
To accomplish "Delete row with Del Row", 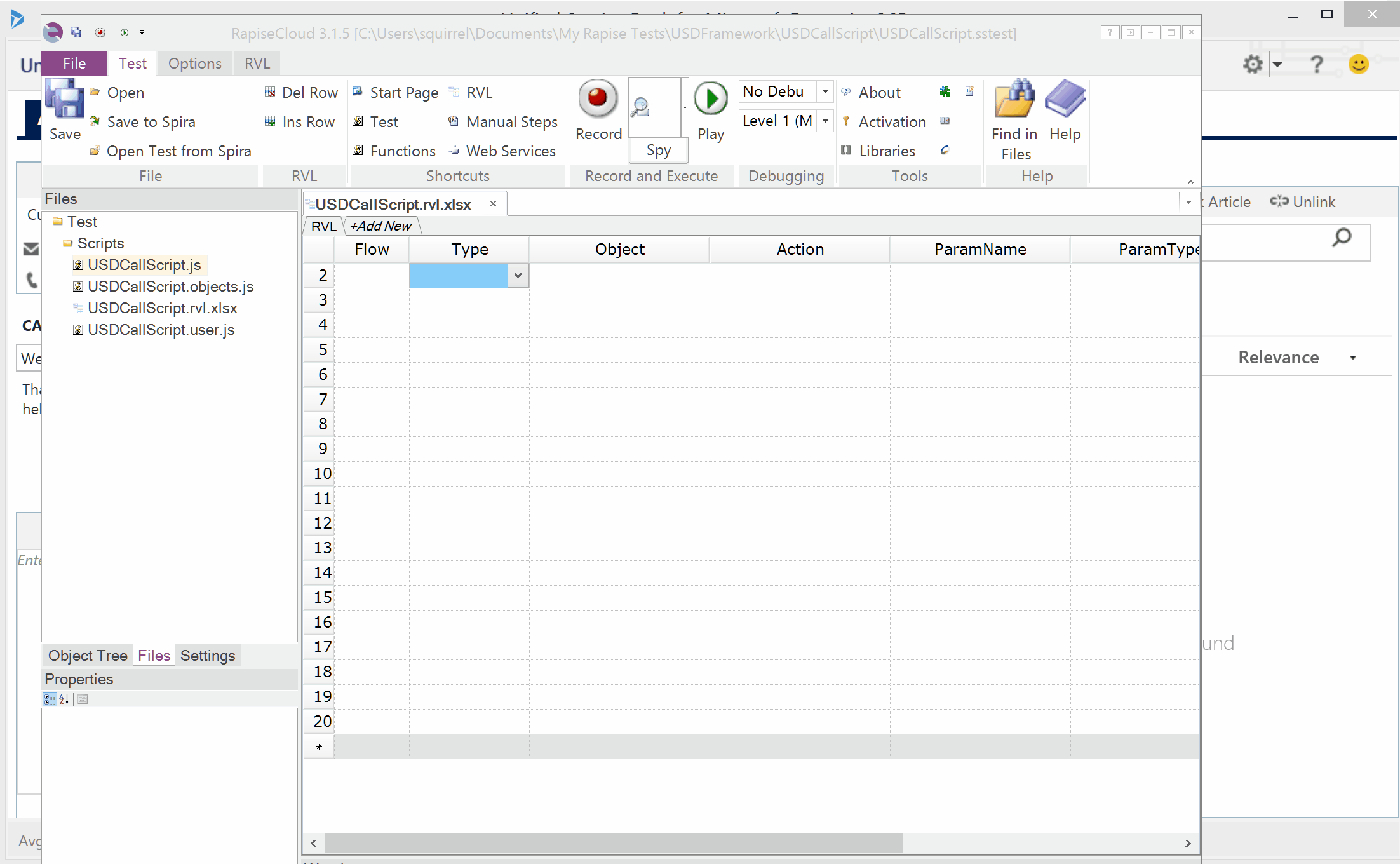I will tap(302, 93).
